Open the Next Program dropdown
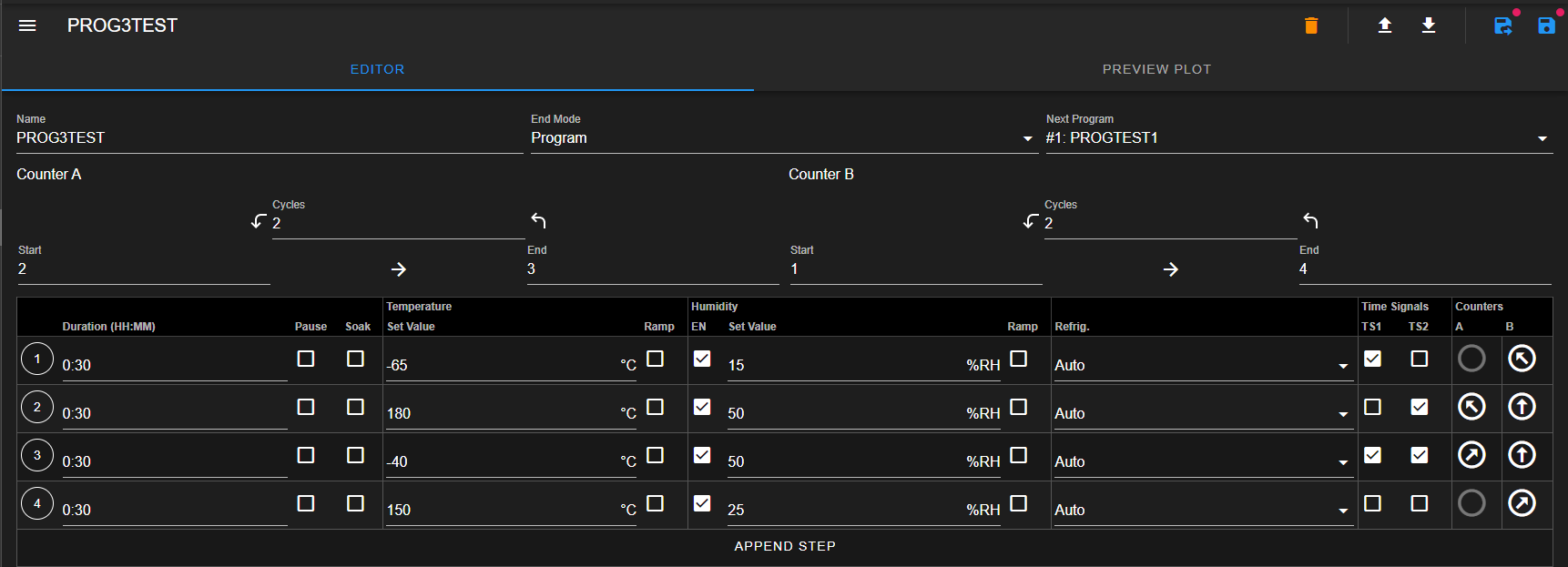The width and height of the screenshot is (1568, 567). pyautogui.click(x=1299, y=138)
